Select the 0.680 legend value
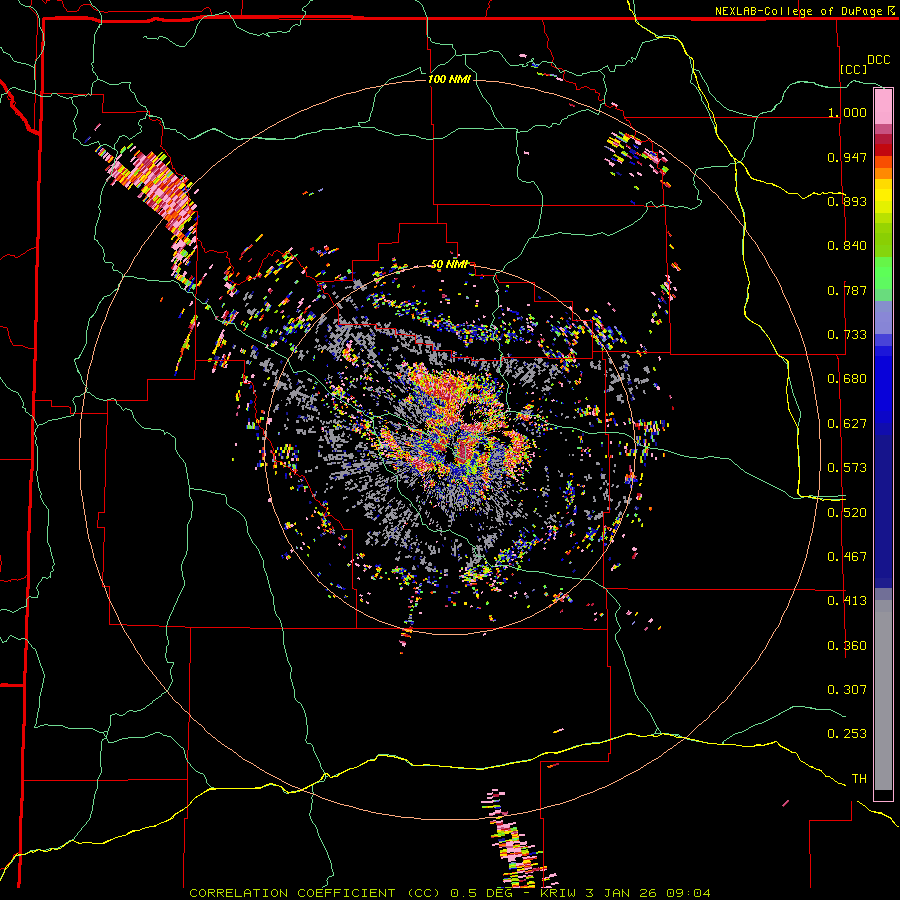The height and width of the screenshot is (900, 900). (x=847, y=379)
